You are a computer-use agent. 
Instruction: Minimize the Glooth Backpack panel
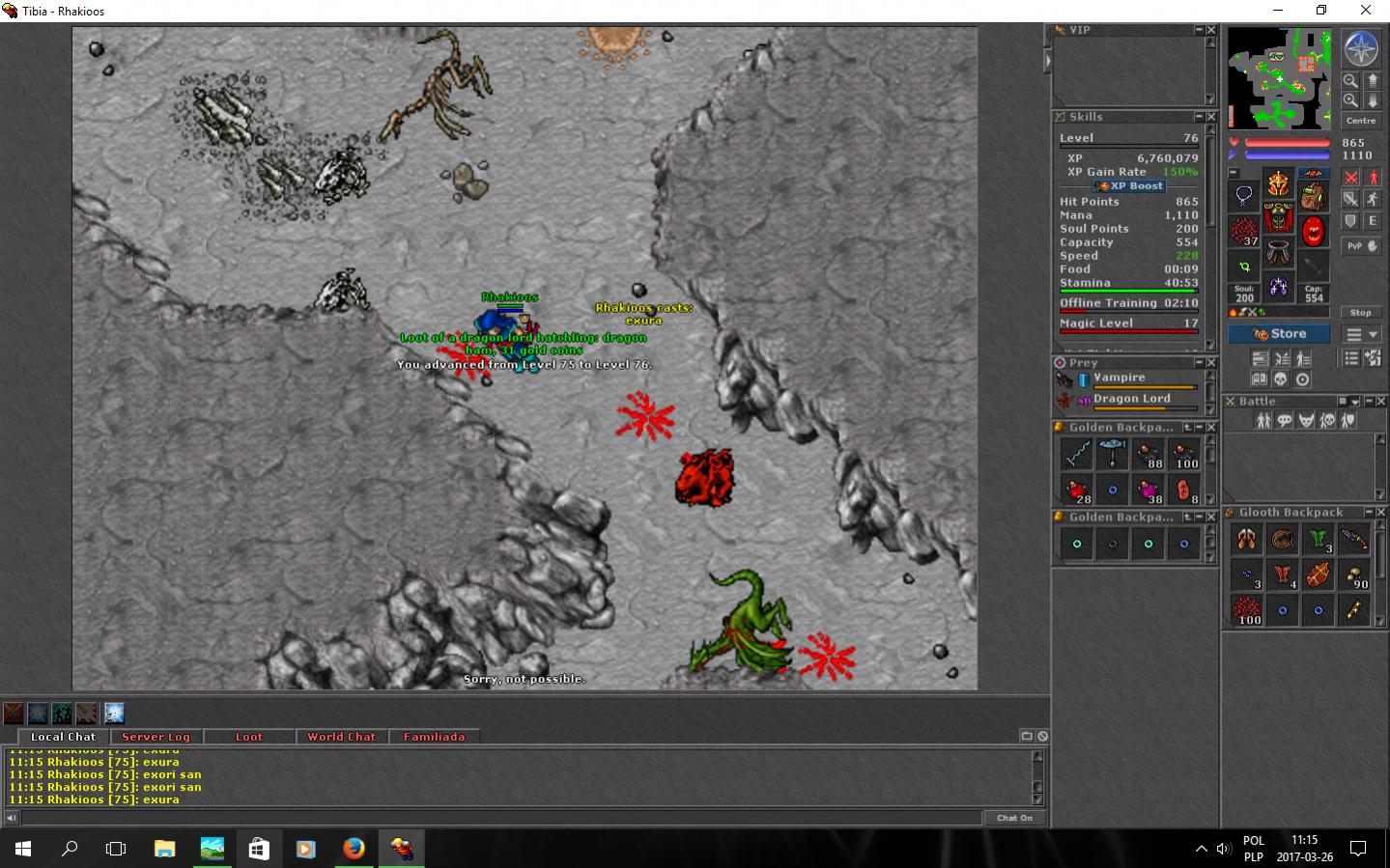[1368, 512]
